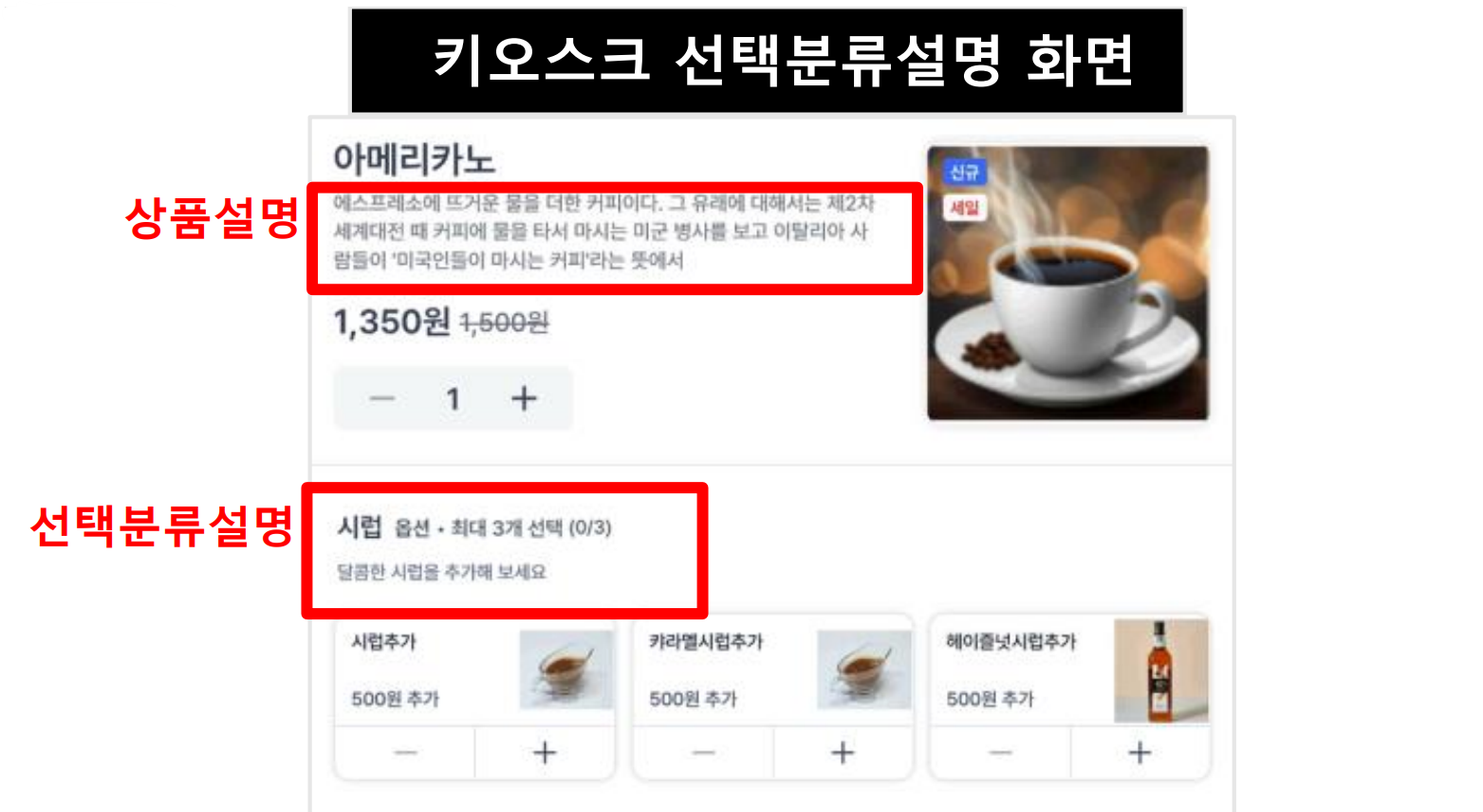Select the hazelnut syrup bottle image
1483x812 pixels.
[1161, 671]
